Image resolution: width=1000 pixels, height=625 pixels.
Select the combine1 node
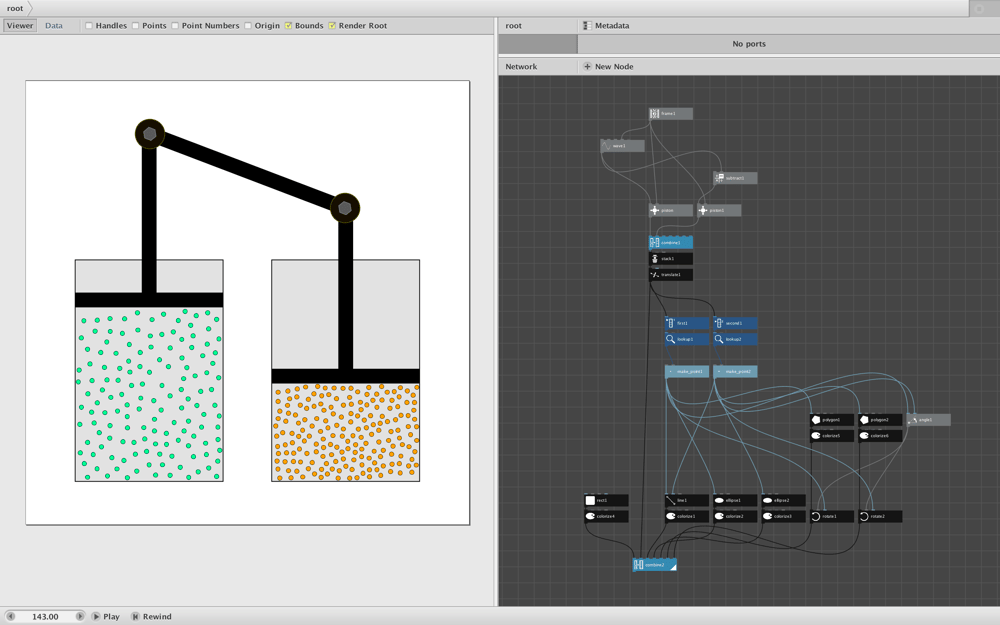(x=670, y=242)
